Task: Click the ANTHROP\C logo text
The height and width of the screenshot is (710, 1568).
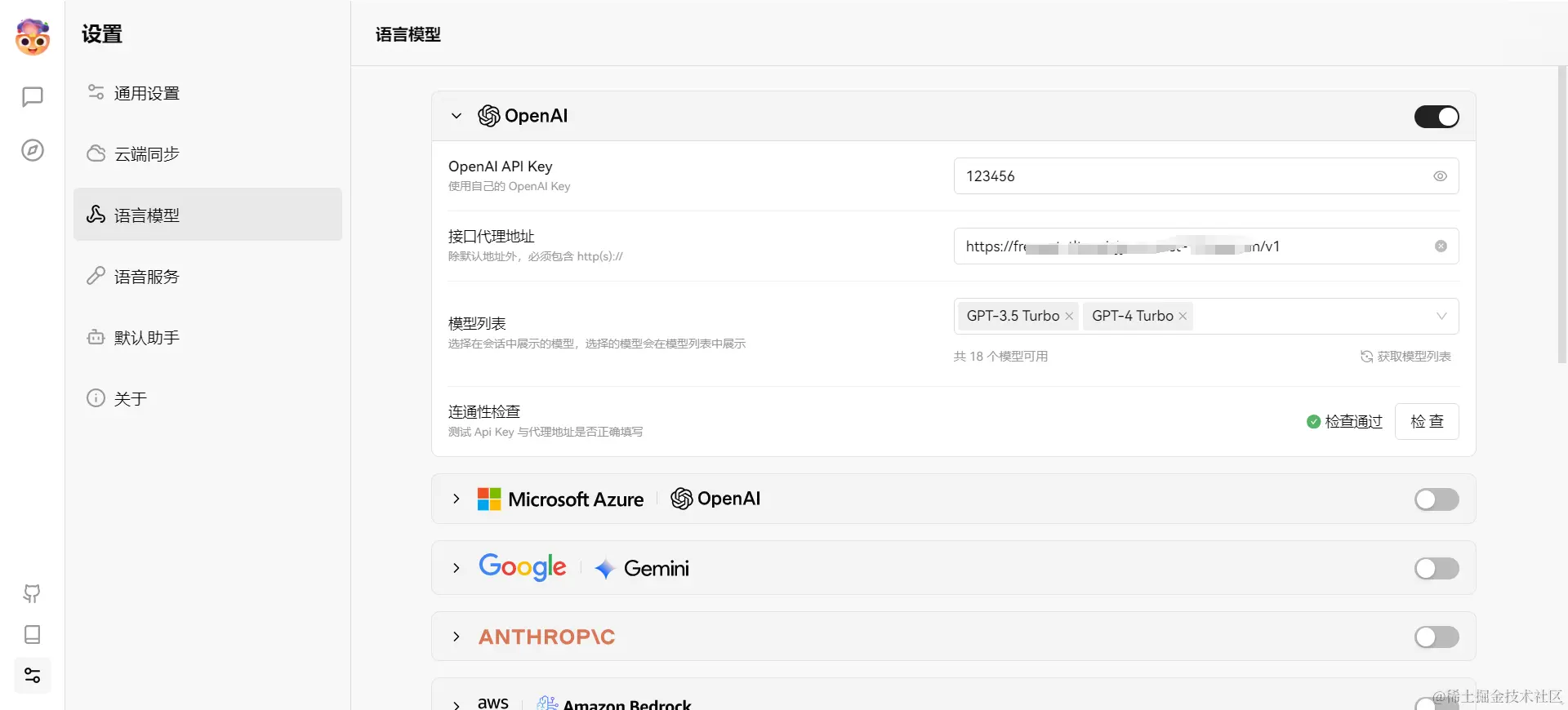Action: pyautogui.click(x=547, y=637)
